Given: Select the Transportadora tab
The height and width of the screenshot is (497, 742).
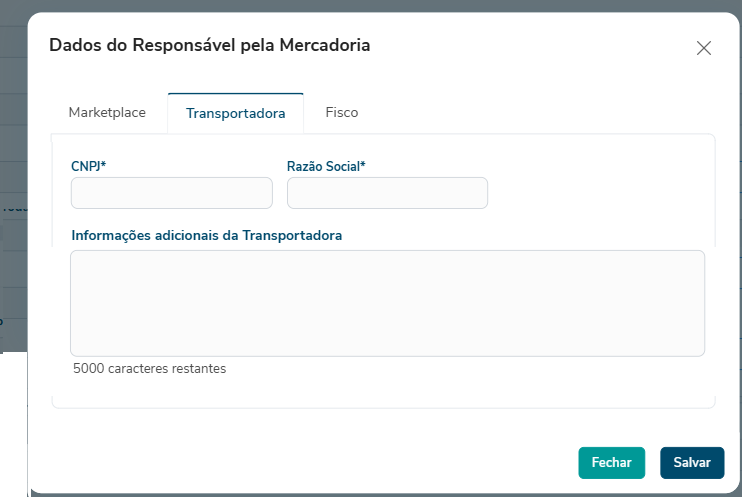Looking at the screenshot, I should 235,113.
